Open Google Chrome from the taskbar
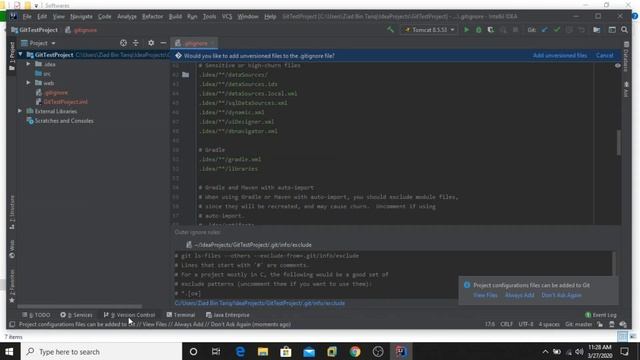Image resolution: width=640 pixels, height=360 pixels. (x=355, y=351)
